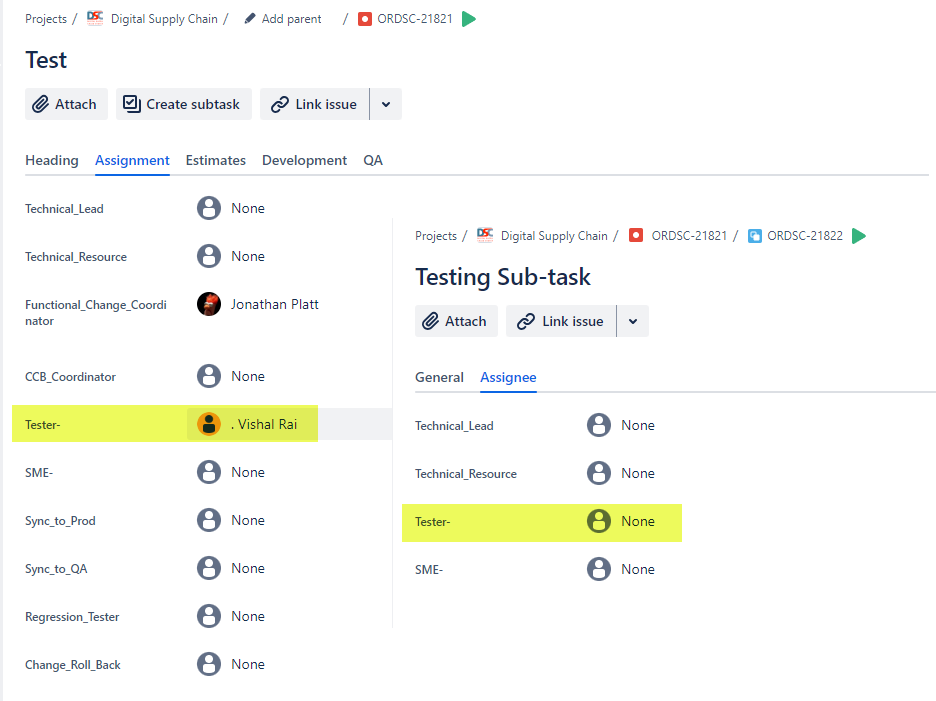Click Change_Roll_Back field label
This screenshot has width=936, height=701.
[x=73, y=665]
